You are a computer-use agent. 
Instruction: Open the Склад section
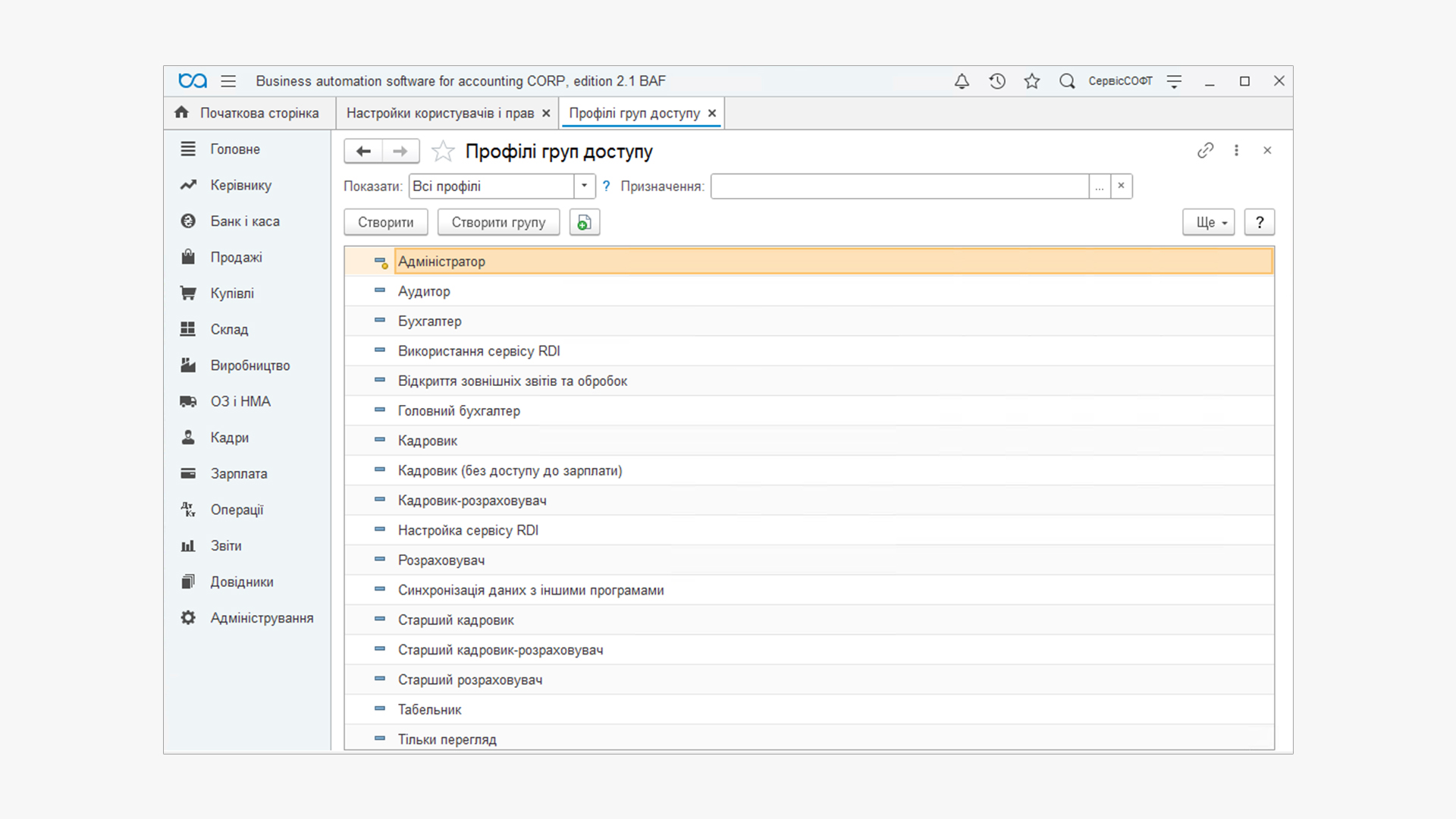point(247,329)
